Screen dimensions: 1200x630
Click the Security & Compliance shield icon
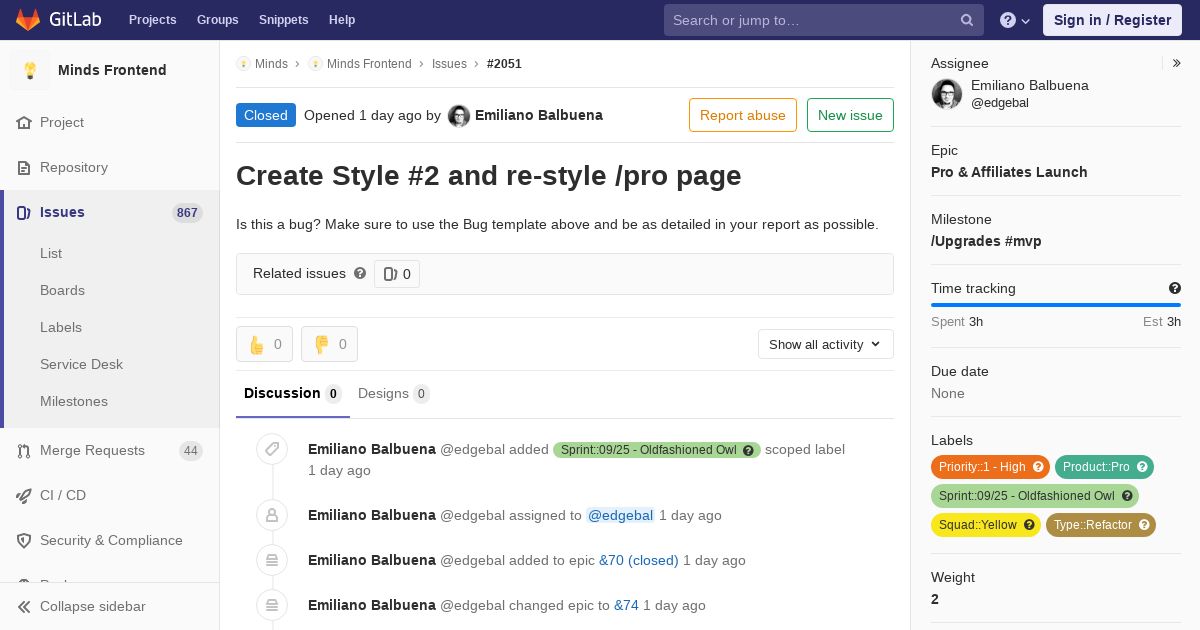(24, 540)
